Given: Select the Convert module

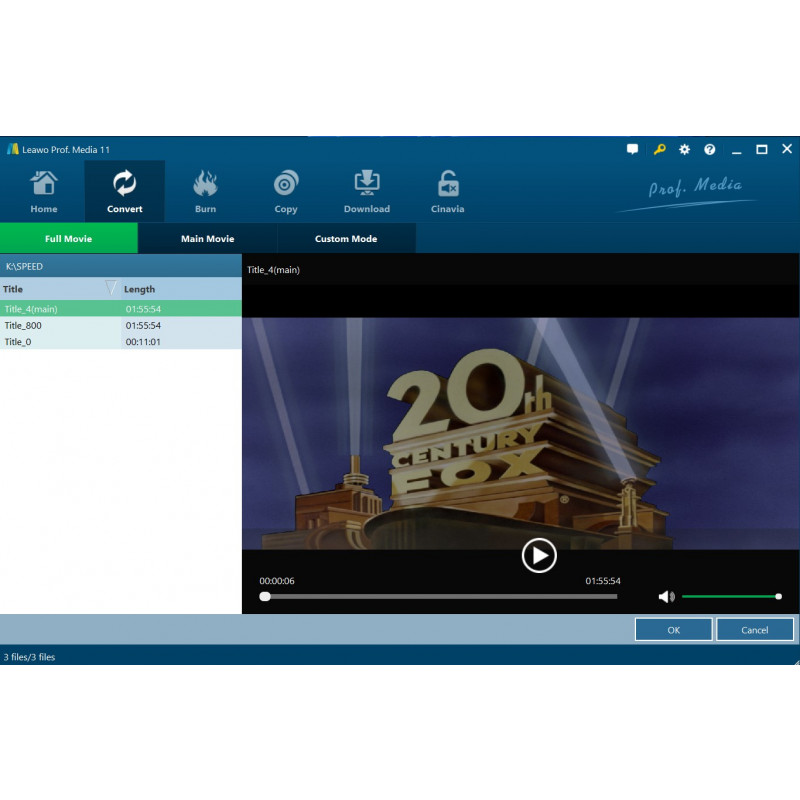Looking at the screenshot, I should click(124, 191).
